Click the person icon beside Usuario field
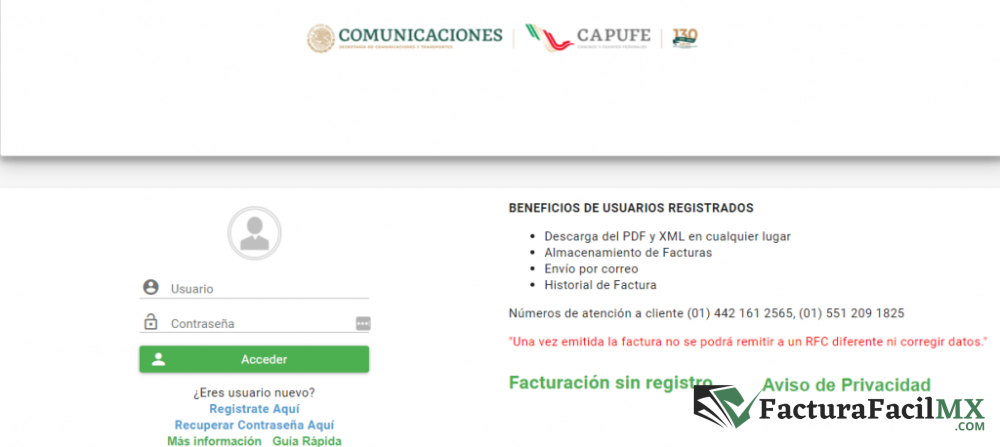Viewport: 1000px width, 447px height. [151, 288]
